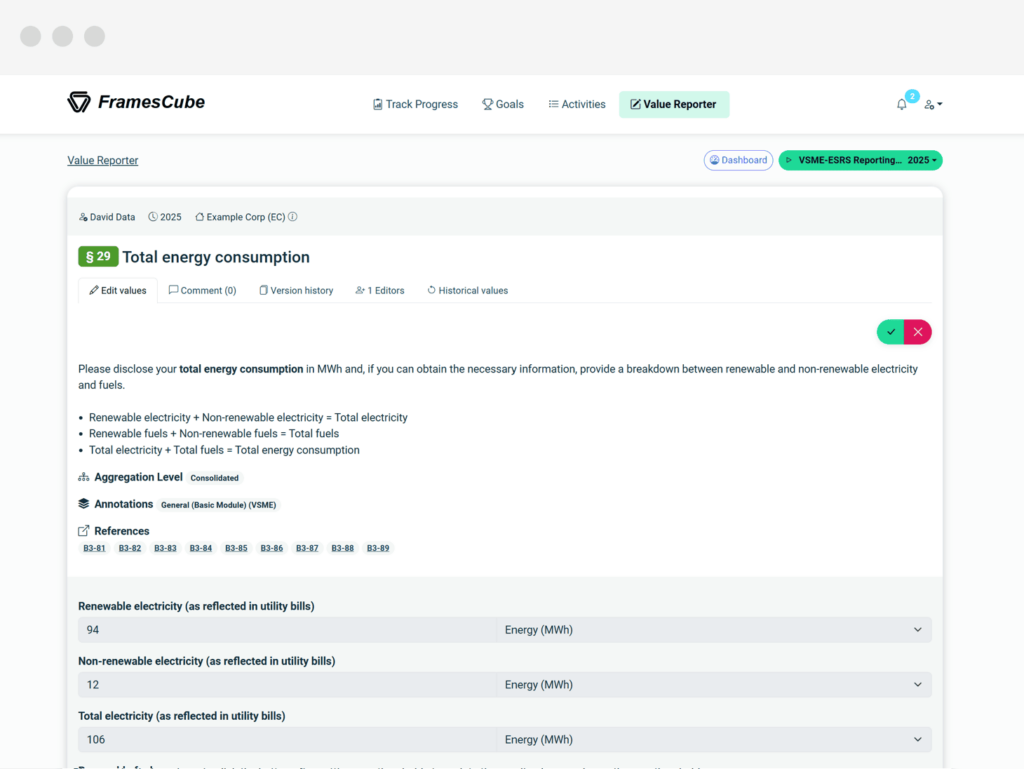Open the Value Reporter menu
1024x769 pixels.
[x=674, y=104]
